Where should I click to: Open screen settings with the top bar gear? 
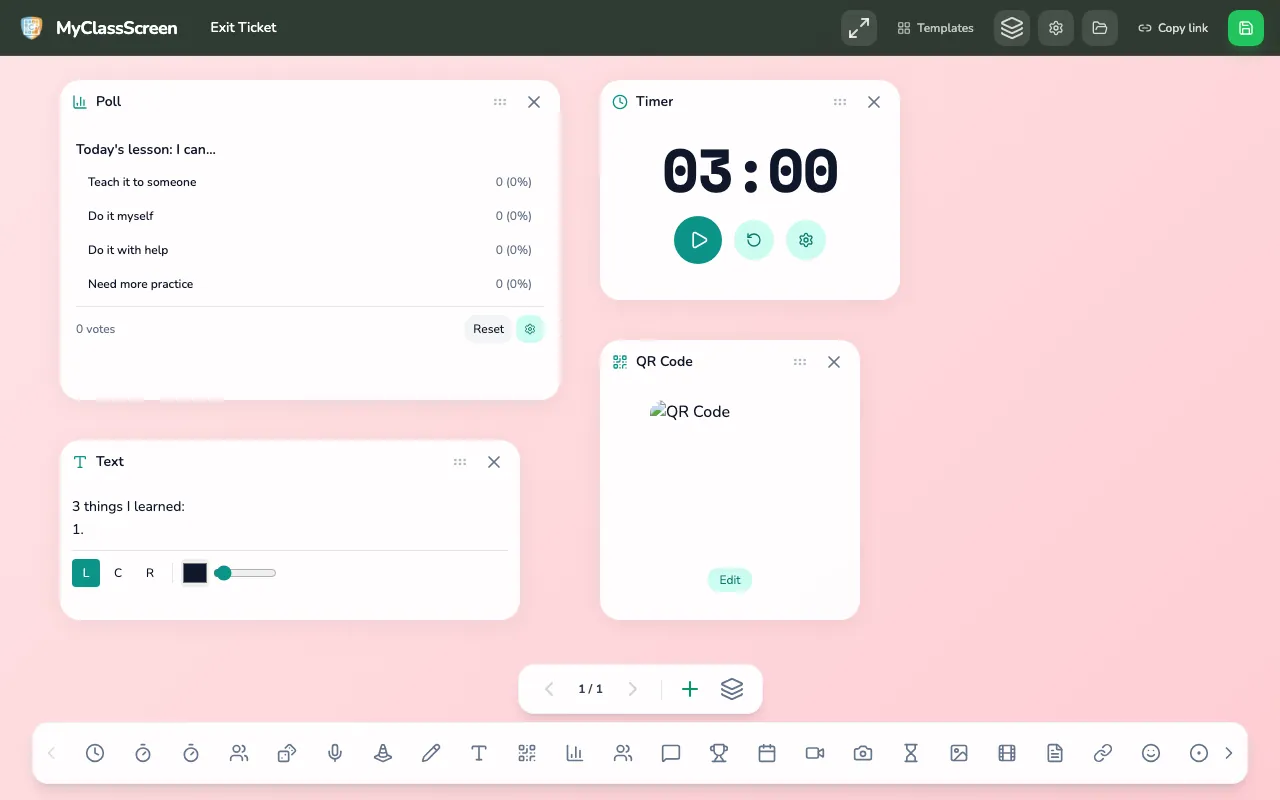1056,28
